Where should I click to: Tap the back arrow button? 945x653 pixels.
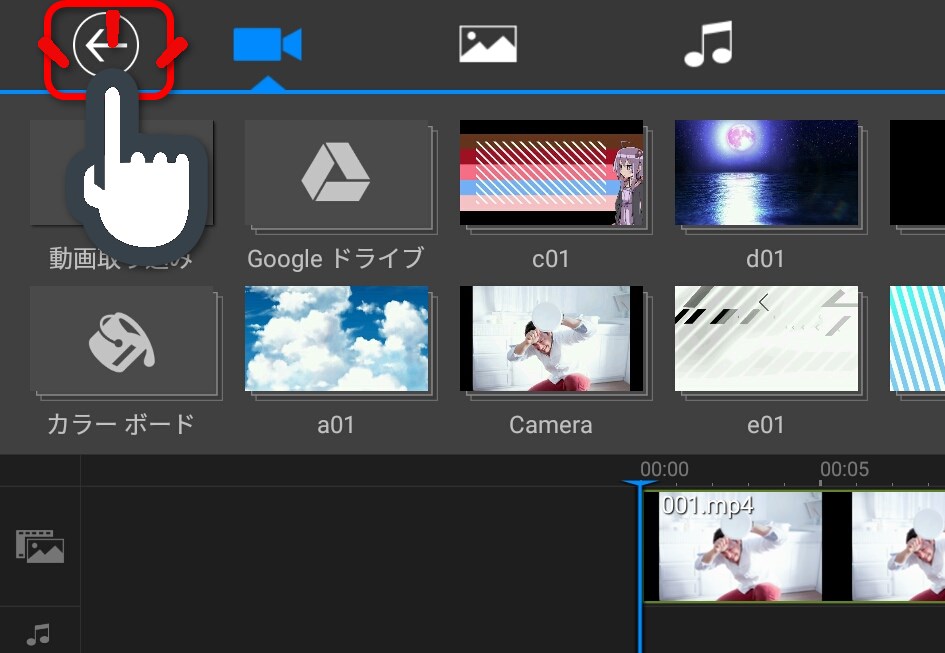(x=106, y=46)
